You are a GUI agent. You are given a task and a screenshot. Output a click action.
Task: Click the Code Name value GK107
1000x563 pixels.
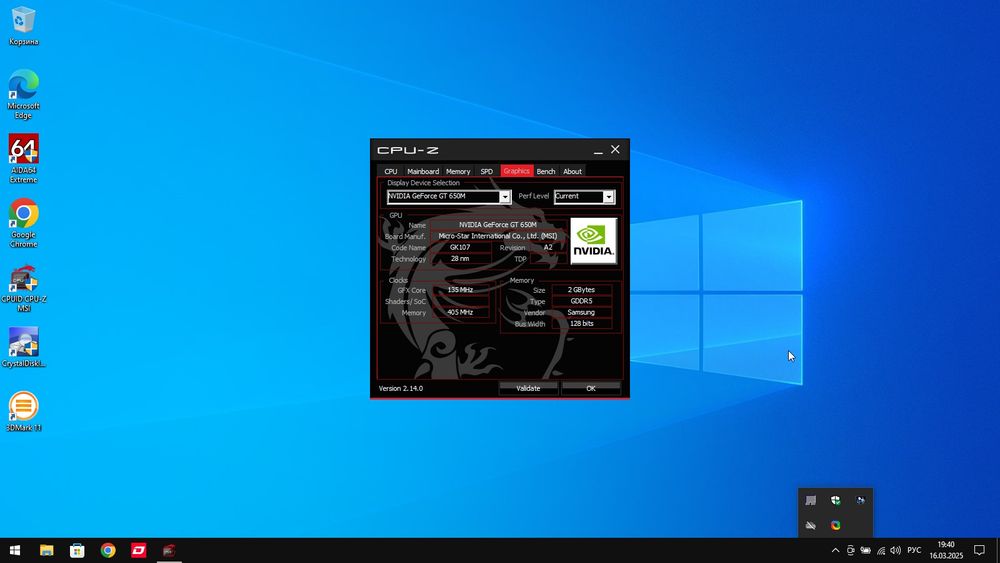coord(460,247)
